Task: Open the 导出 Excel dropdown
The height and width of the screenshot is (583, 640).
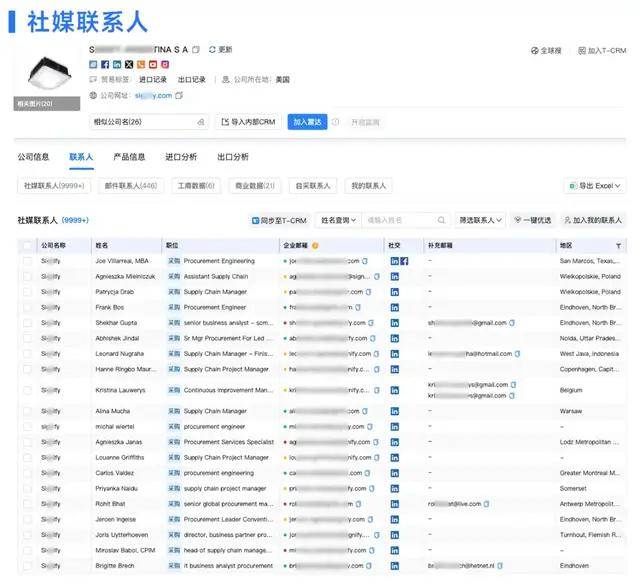Action: point(595,186)
